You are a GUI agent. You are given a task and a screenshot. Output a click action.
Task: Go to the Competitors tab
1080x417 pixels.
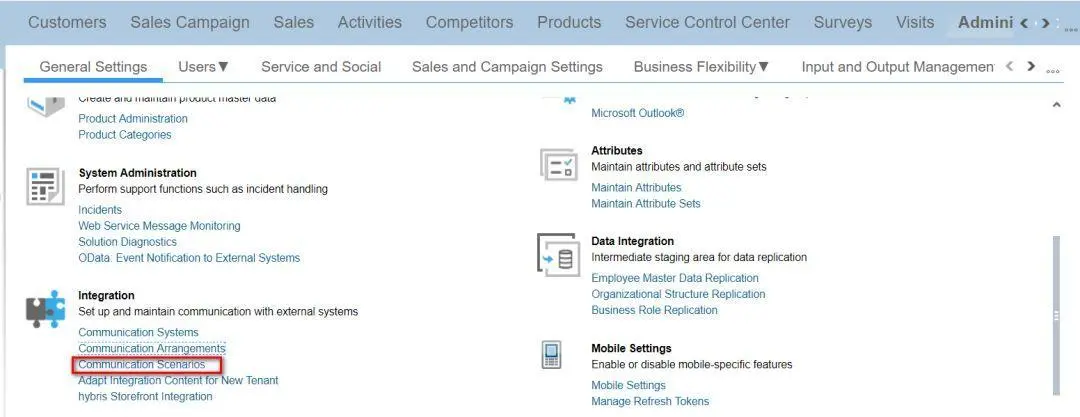pyautogui.click(x=469, y=22)
